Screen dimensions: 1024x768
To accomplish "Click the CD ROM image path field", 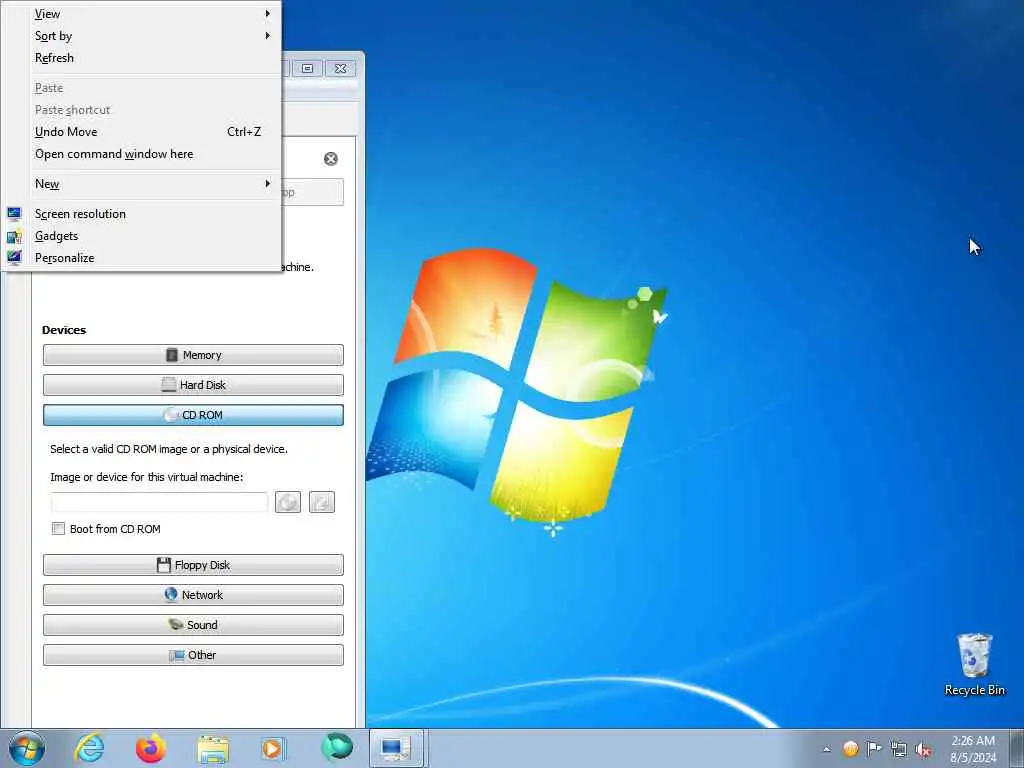I will [x=159, y=502].
